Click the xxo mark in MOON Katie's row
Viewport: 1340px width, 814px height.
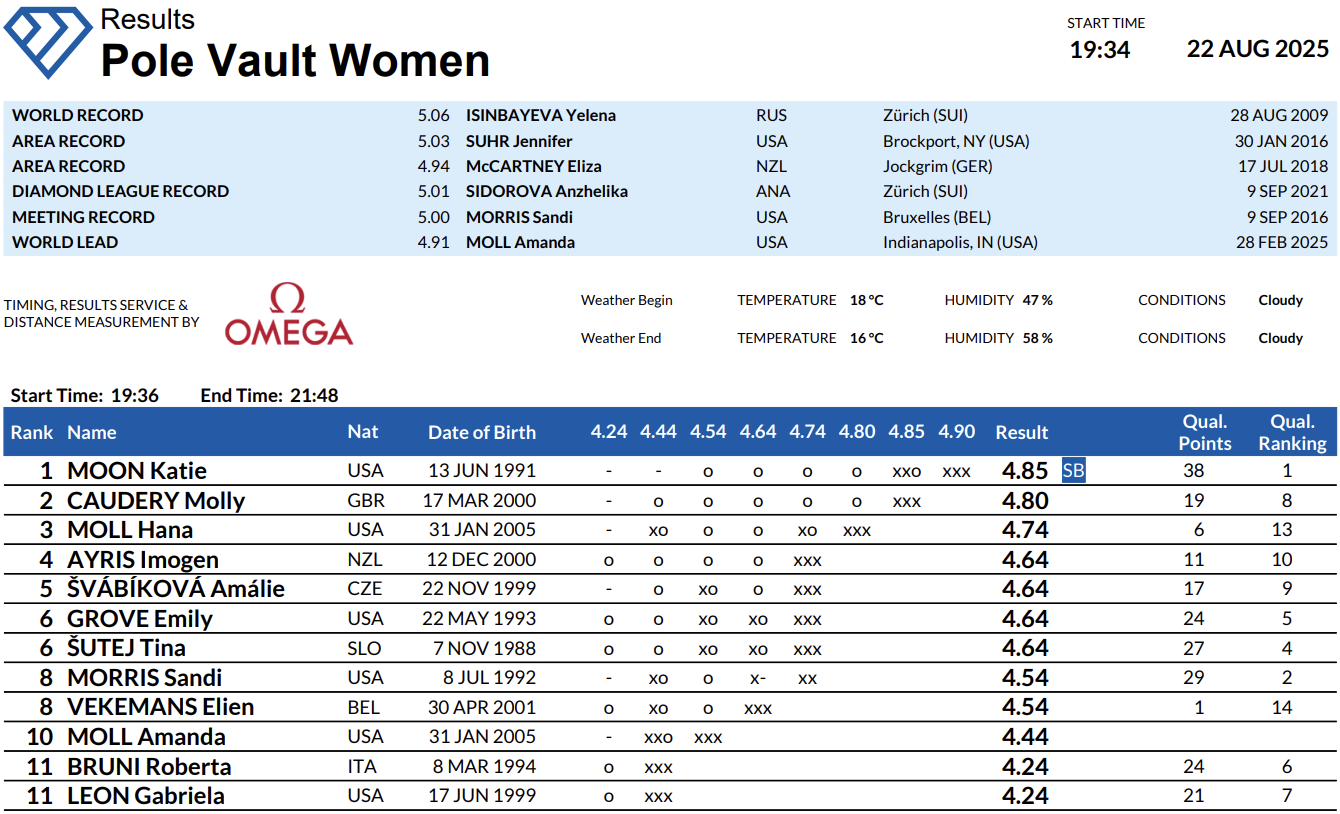906,471
